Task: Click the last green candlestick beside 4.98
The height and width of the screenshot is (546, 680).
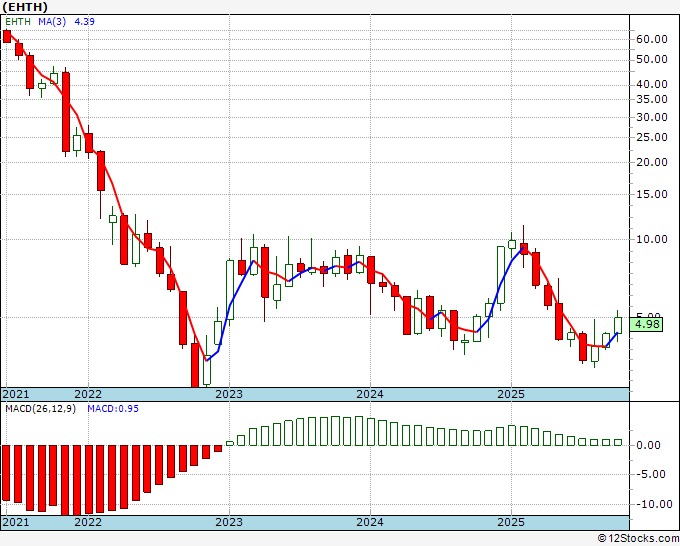Action: [x=618, y=325]
